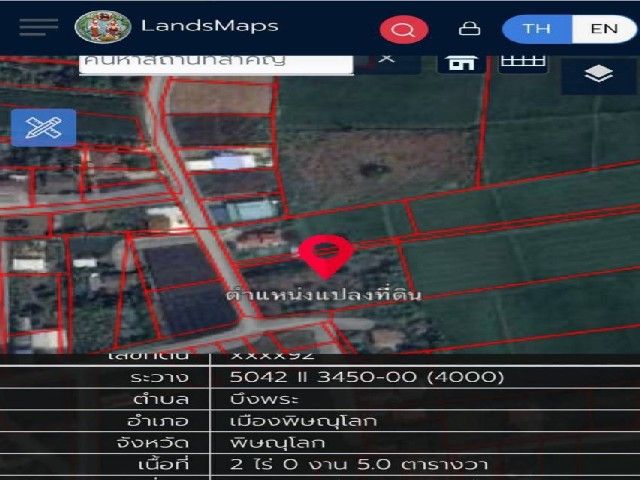Select the area value 2 ไร่ 0 งาน 5.0 ตารางวา
This screenshot has width=640, height=480.
point(359,464)
